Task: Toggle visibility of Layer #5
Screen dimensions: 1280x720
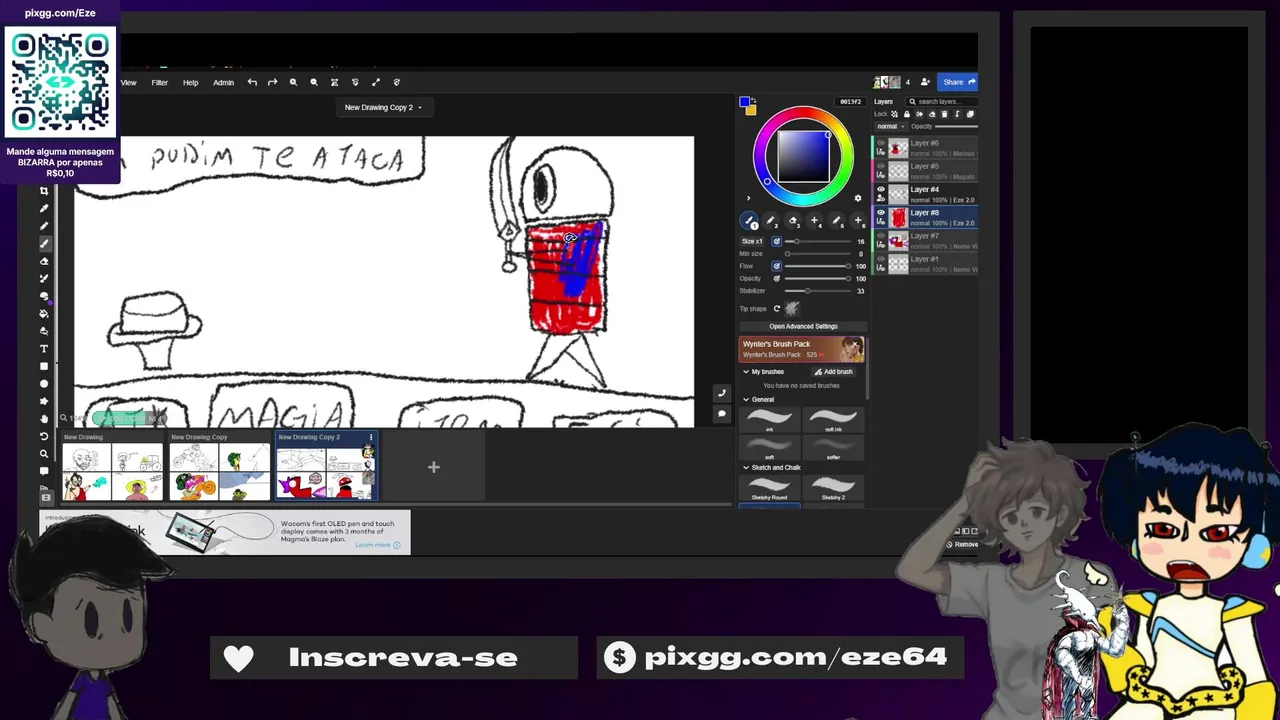Action: (881, 166)
